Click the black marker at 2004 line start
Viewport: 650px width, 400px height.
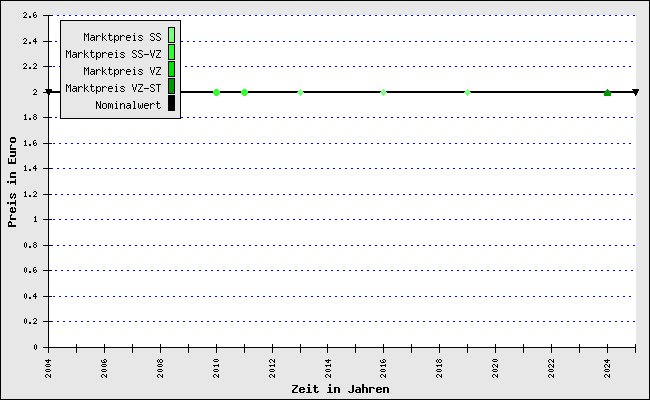[49, 92]
